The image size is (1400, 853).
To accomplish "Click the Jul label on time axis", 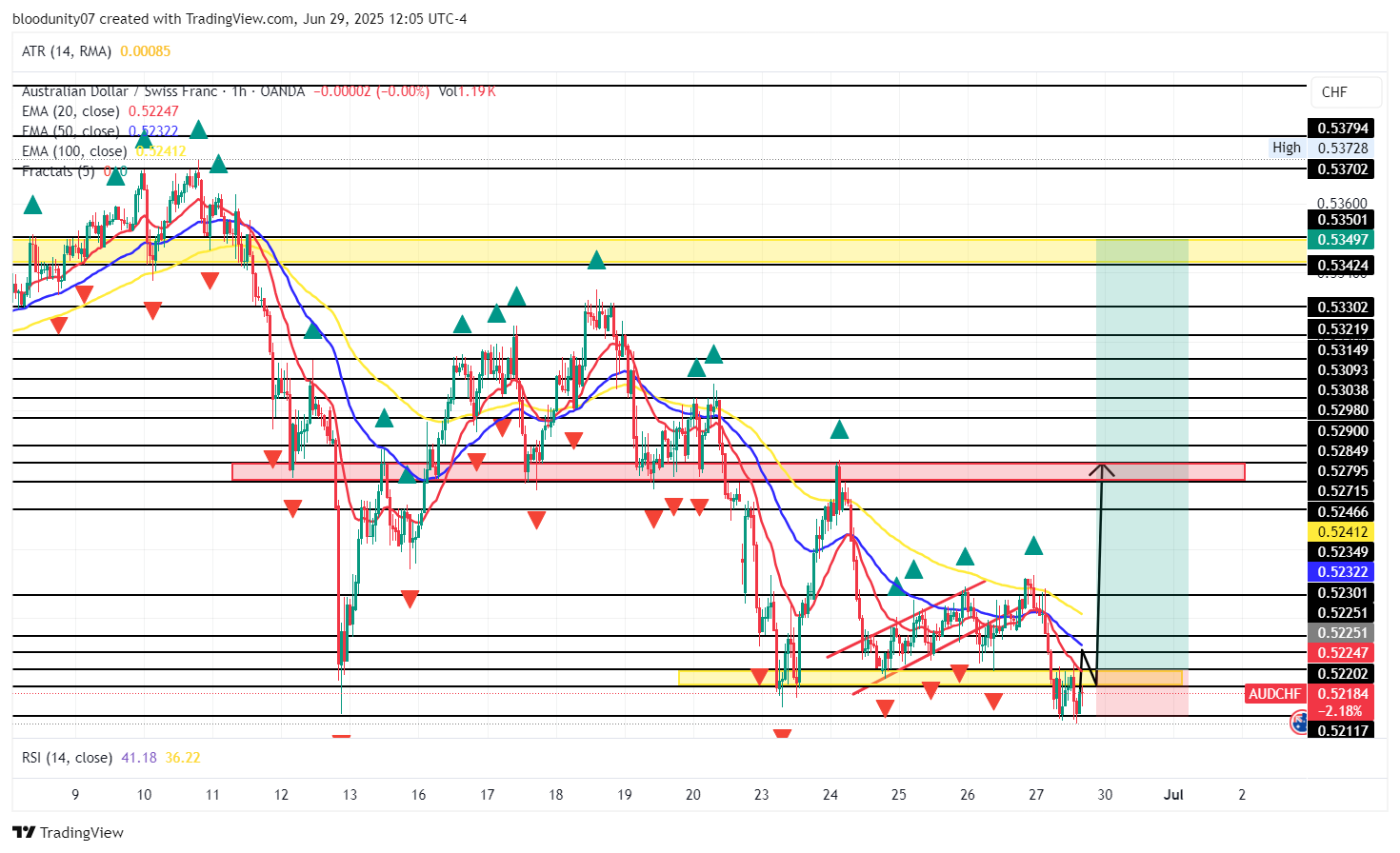I will tap(1174, 795).
